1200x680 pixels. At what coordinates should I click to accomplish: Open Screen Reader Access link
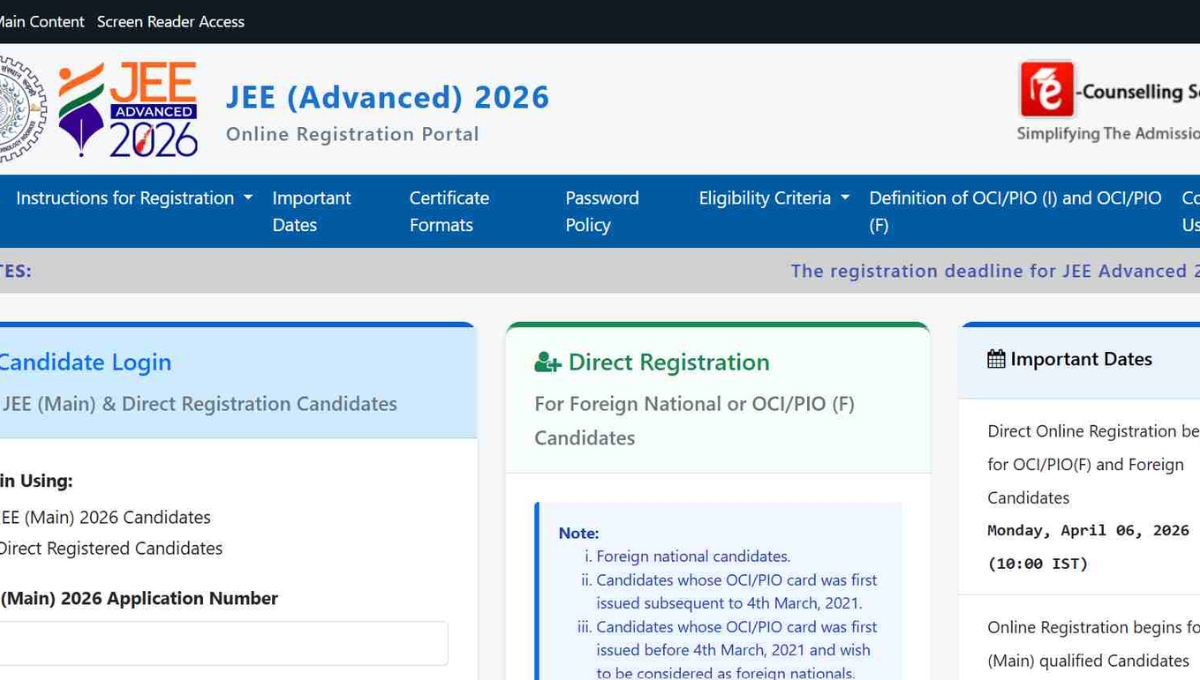click(x=171, y=21)
